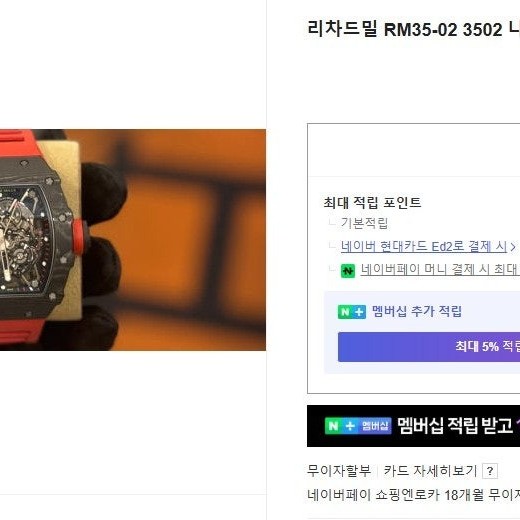Open the 네이버 현대카드 Ed2로 결제 시 link
Image resolution: width=520 pixels, height=520 pixels.
click(423, 247)
